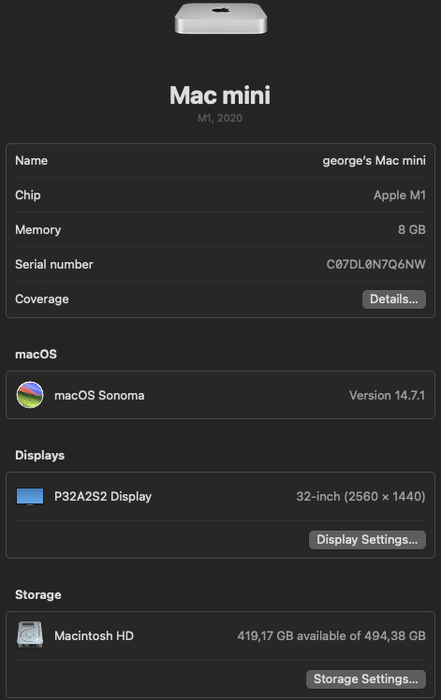
Task: Click the 419,17 GB available storage text
Action: click(x=331, y=636)
